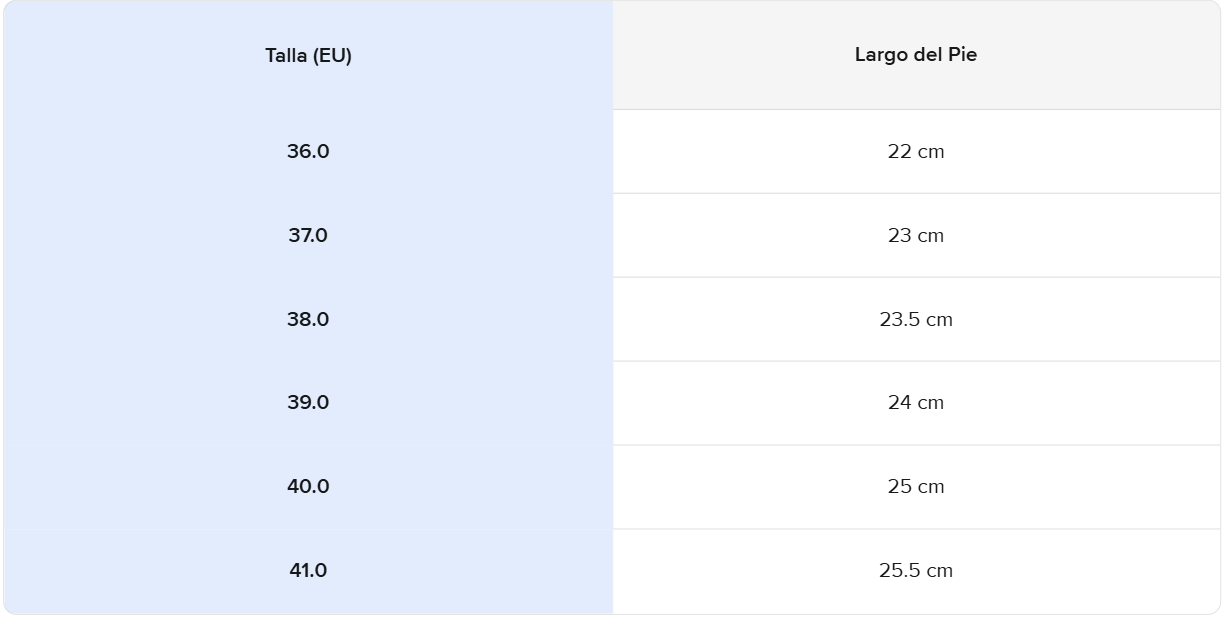Select size 40.0 cell
The image size is (1231, 622).
point(308,487)
